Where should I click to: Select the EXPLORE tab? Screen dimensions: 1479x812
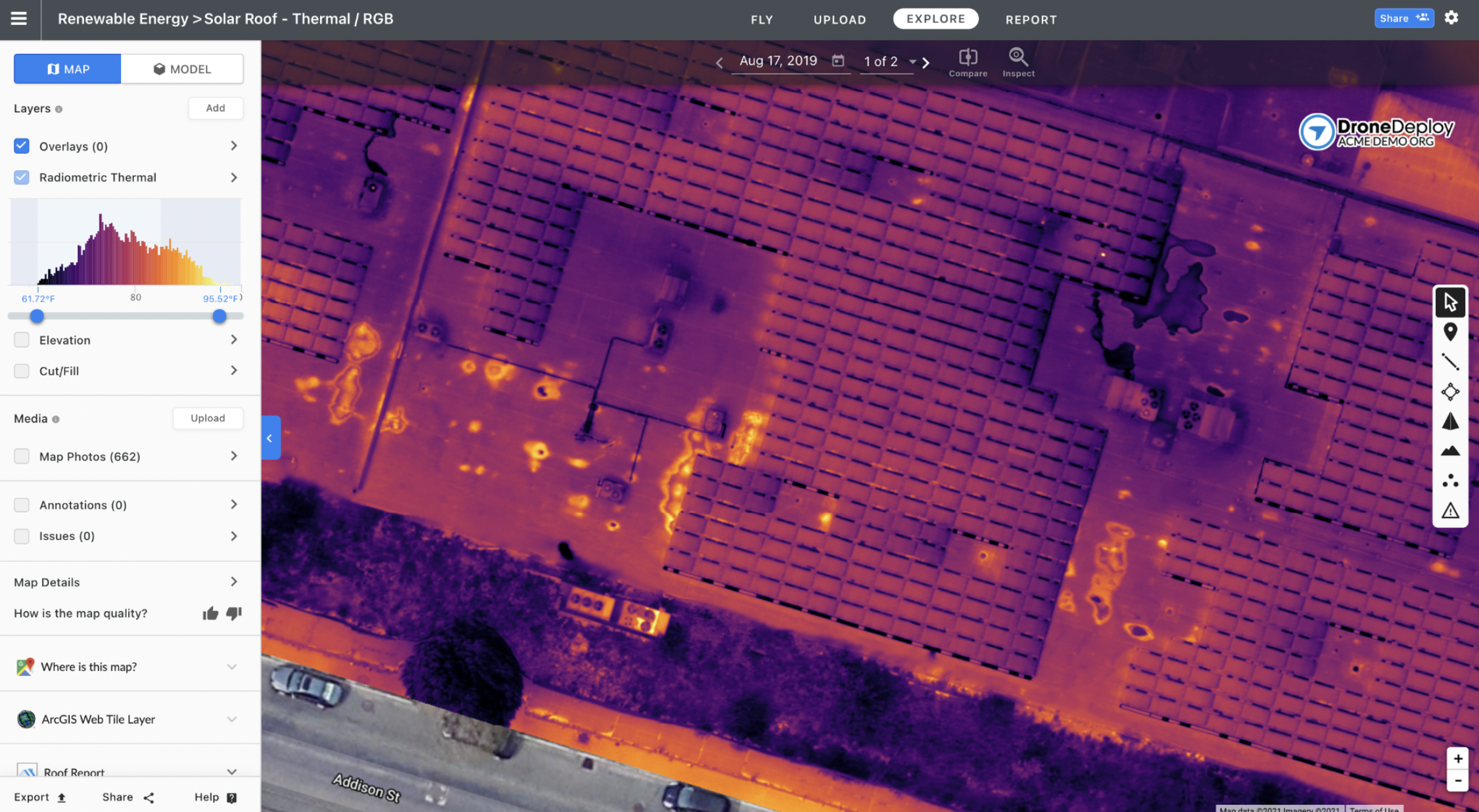(x=935, y=19)
